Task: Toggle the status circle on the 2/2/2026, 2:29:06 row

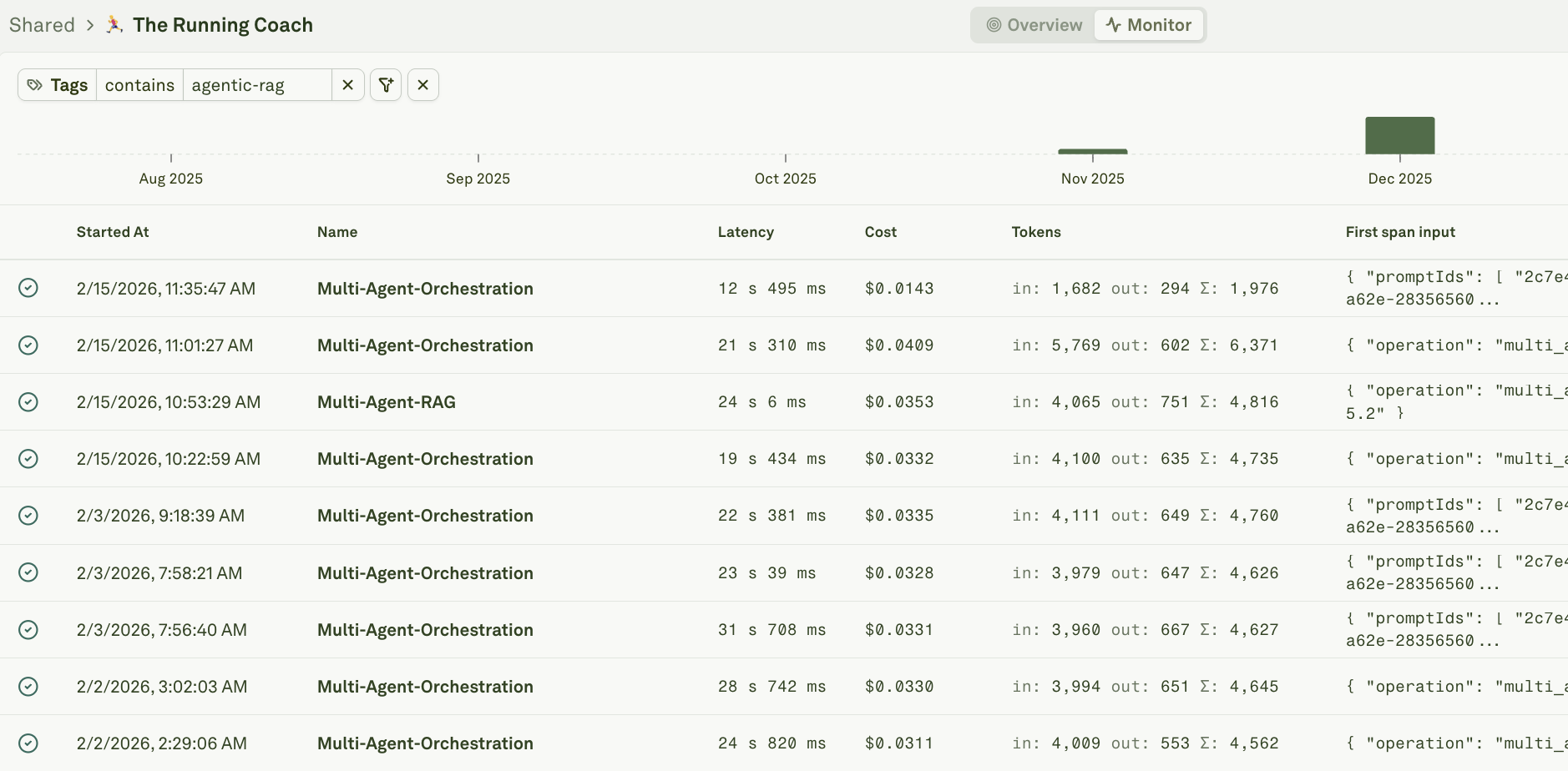Action: click(x=28, y=743)
